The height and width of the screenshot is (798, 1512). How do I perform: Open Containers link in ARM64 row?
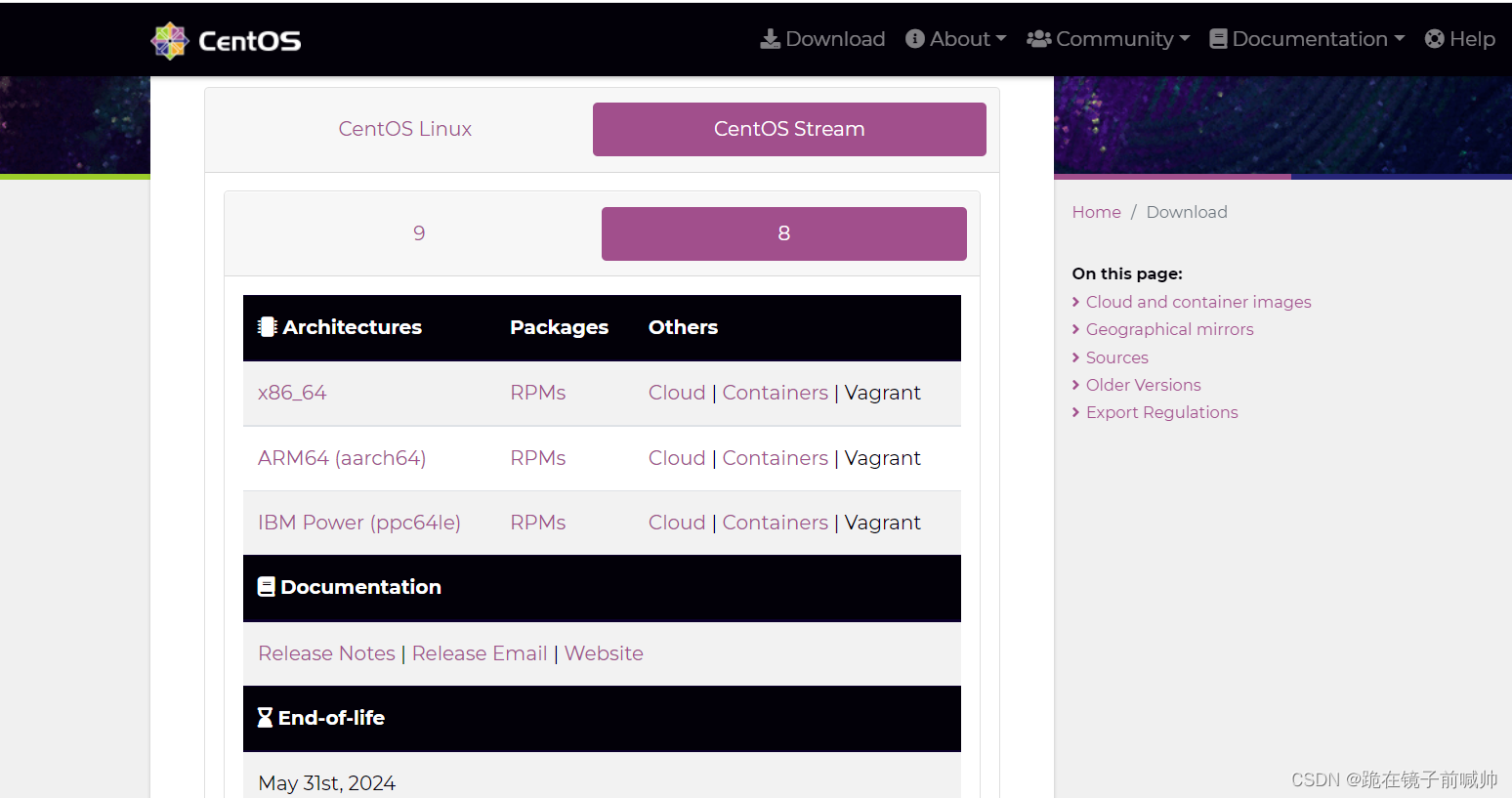coord(776,458)
